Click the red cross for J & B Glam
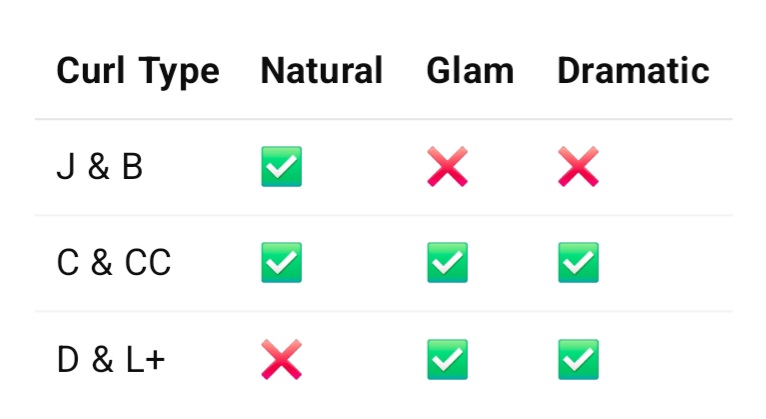766x419 pixels. click(446, 167)
